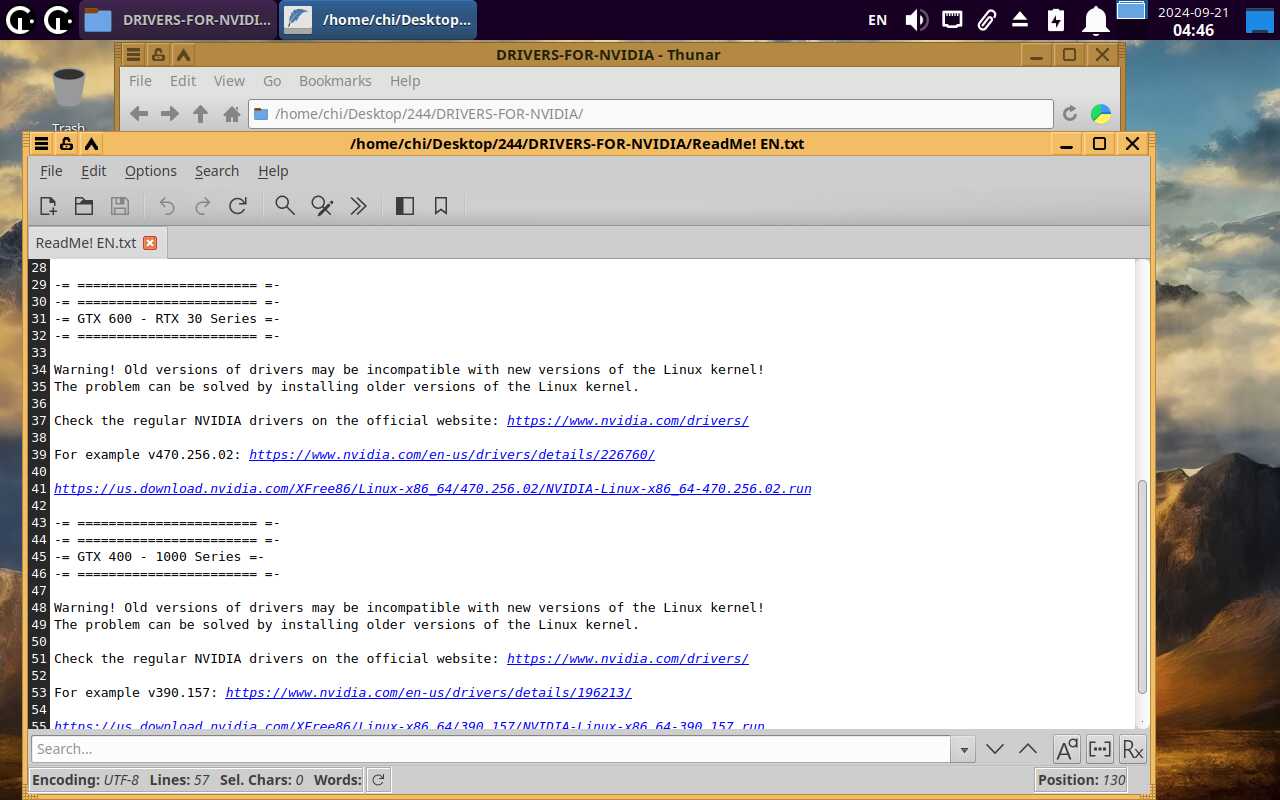Open Find with the magnifier icon
The width and height of the screenshot is (1280, 800).
point(285,206)
